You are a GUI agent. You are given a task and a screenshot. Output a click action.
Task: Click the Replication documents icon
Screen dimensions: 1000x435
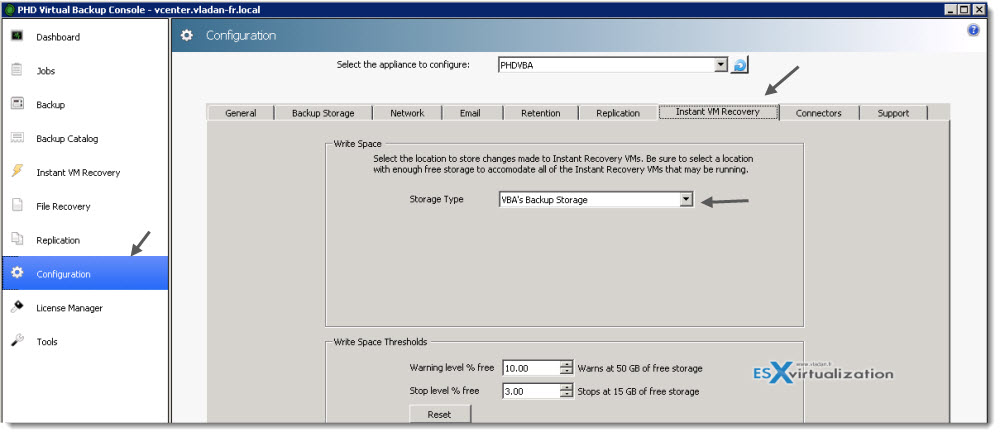click(x=17, y=239)
